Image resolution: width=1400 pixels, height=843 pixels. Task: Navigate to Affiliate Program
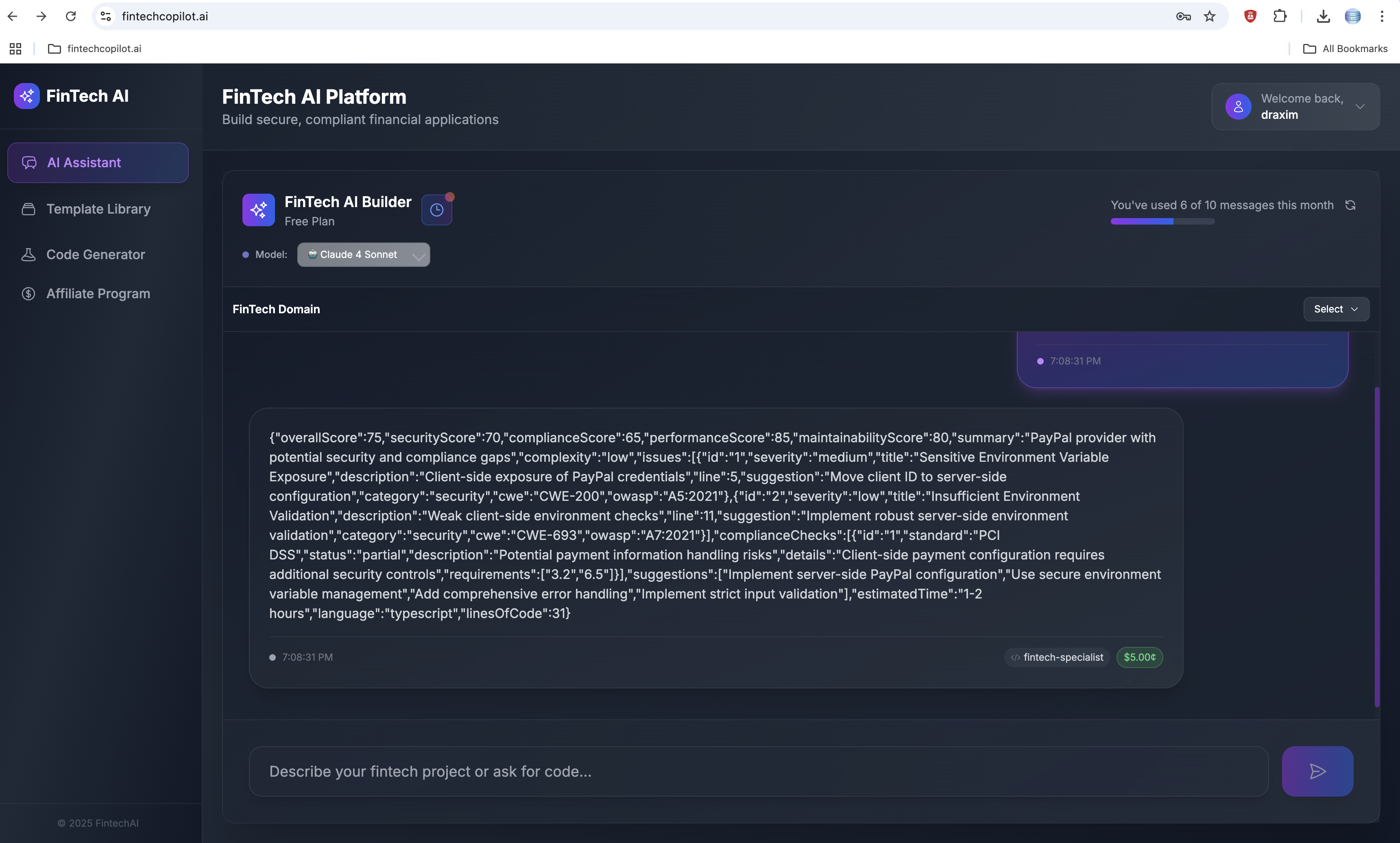(x=98, y=294)
